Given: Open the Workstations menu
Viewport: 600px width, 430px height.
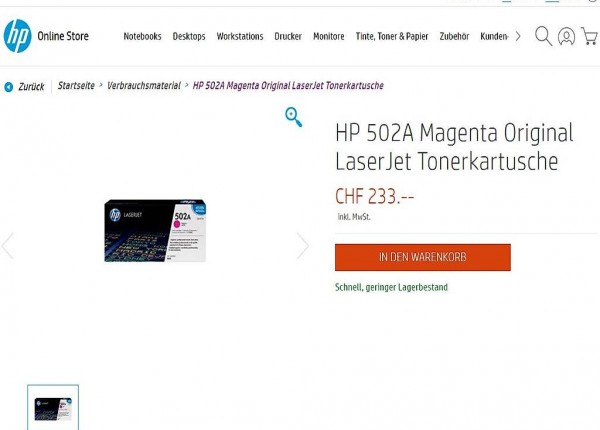Looking at the screenshot, I should click(x=240, y=36).
